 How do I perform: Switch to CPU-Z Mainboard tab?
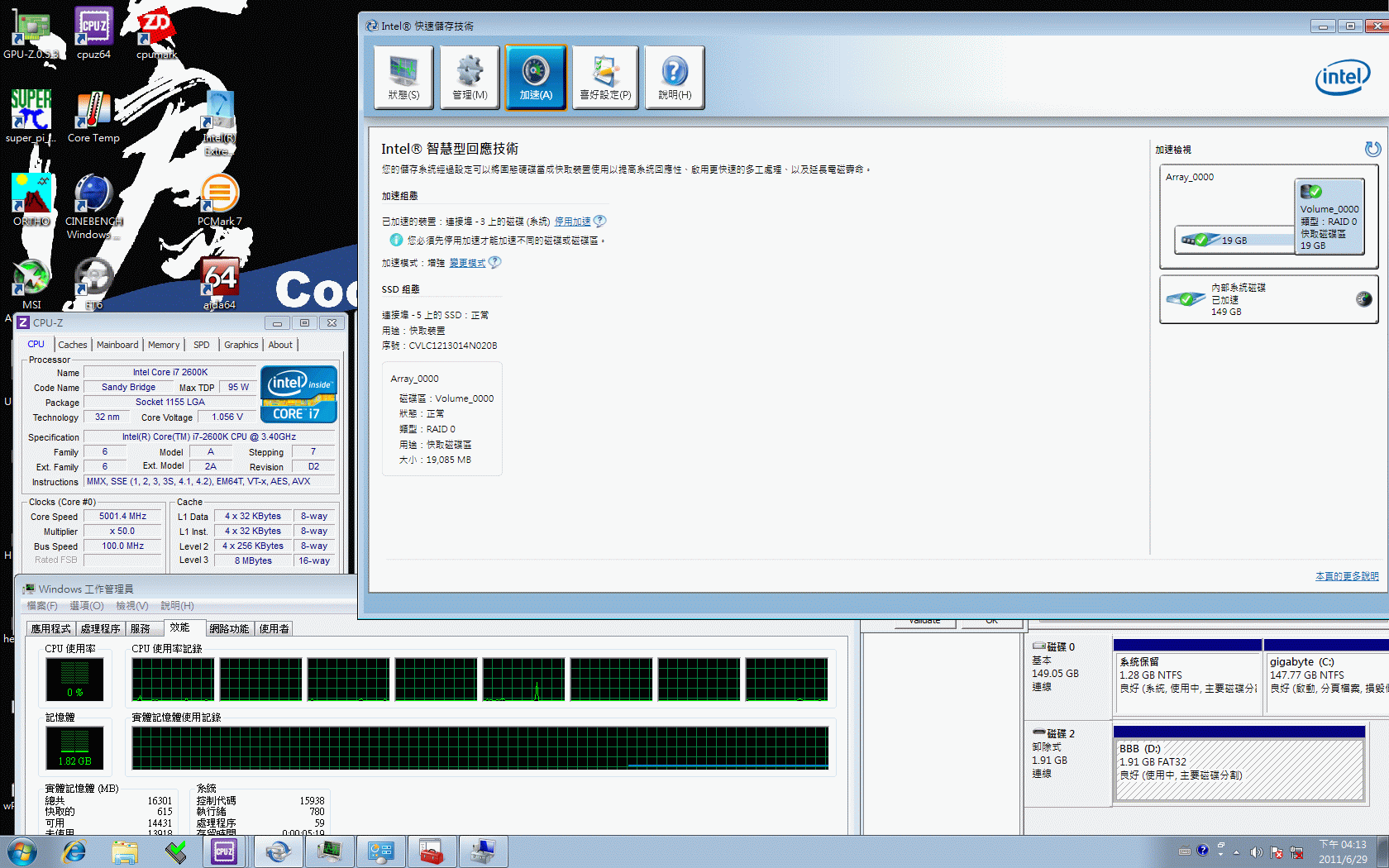click(117, 345)
